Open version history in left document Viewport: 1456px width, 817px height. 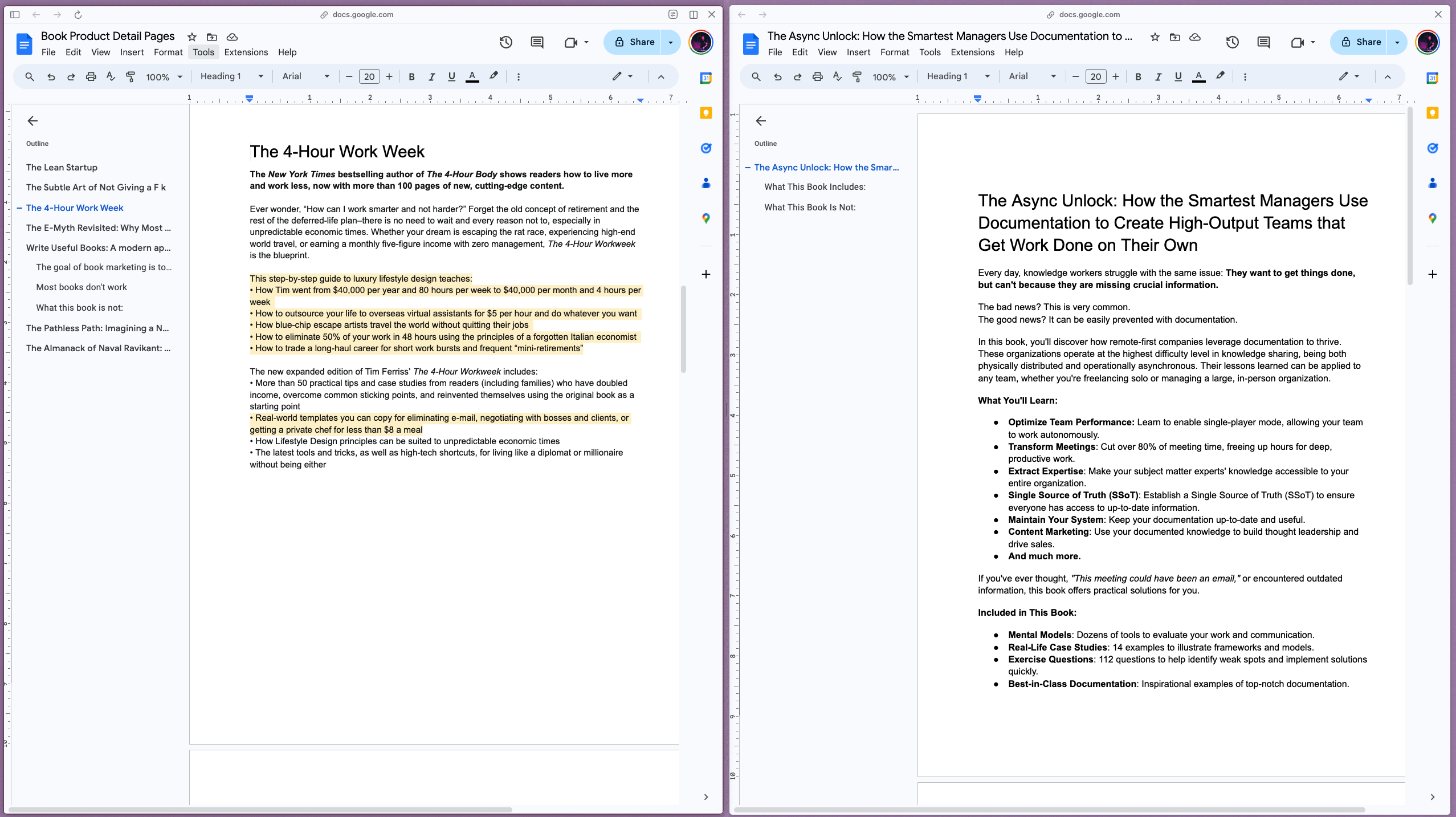[x=505, y=42]
